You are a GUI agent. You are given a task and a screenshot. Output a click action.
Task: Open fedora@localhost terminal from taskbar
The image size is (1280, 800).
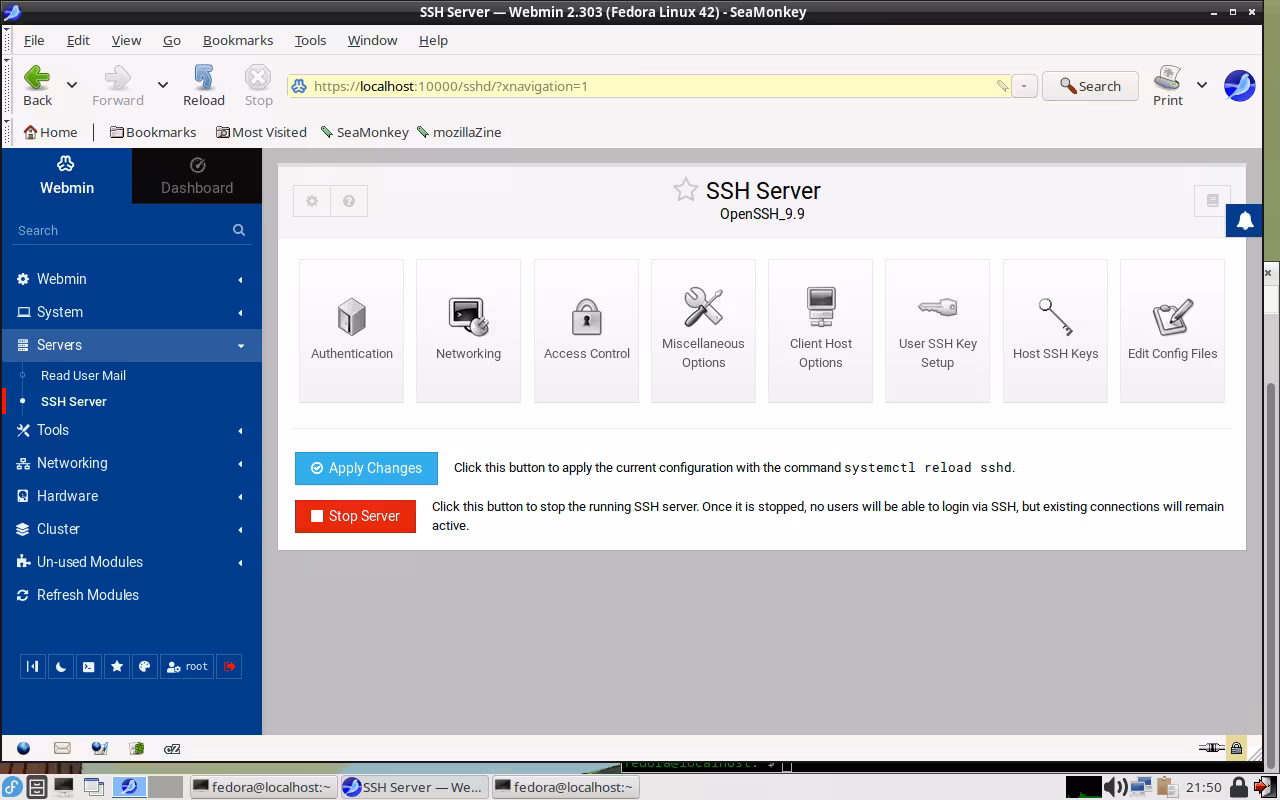pyautogui.click(x=262, y=787)
